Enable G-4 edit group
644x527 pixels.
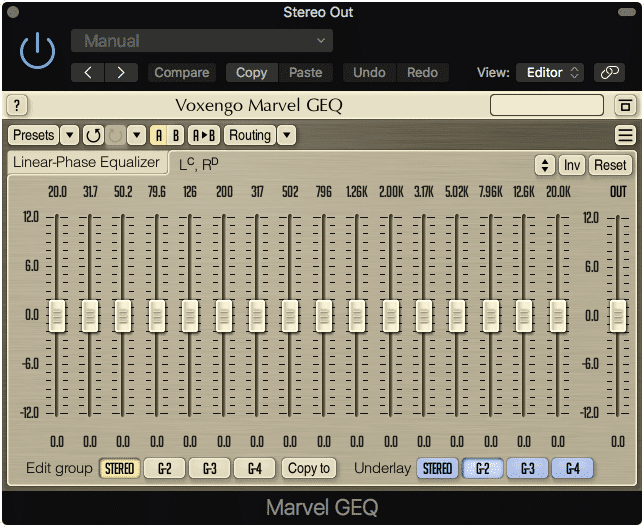255,468
